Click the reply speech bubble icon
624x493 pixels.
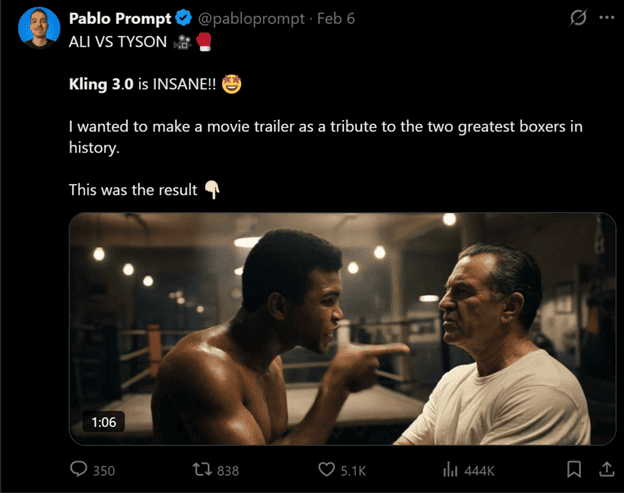tap(79, 469)
